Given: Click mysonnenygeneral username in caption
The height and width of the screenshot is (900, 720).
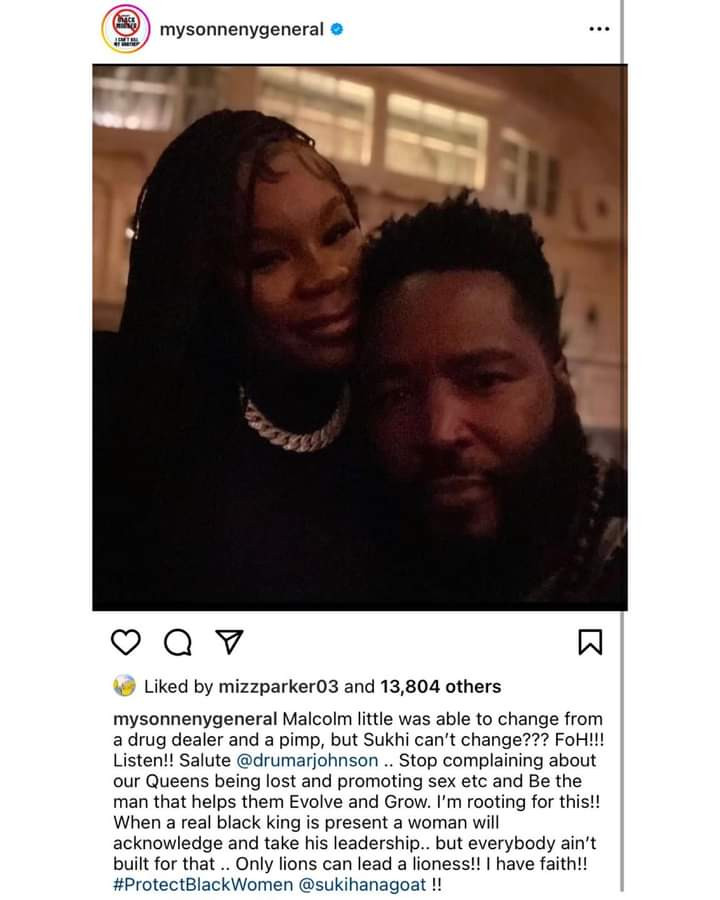Looking at the screenshot, I should (195, 719).
